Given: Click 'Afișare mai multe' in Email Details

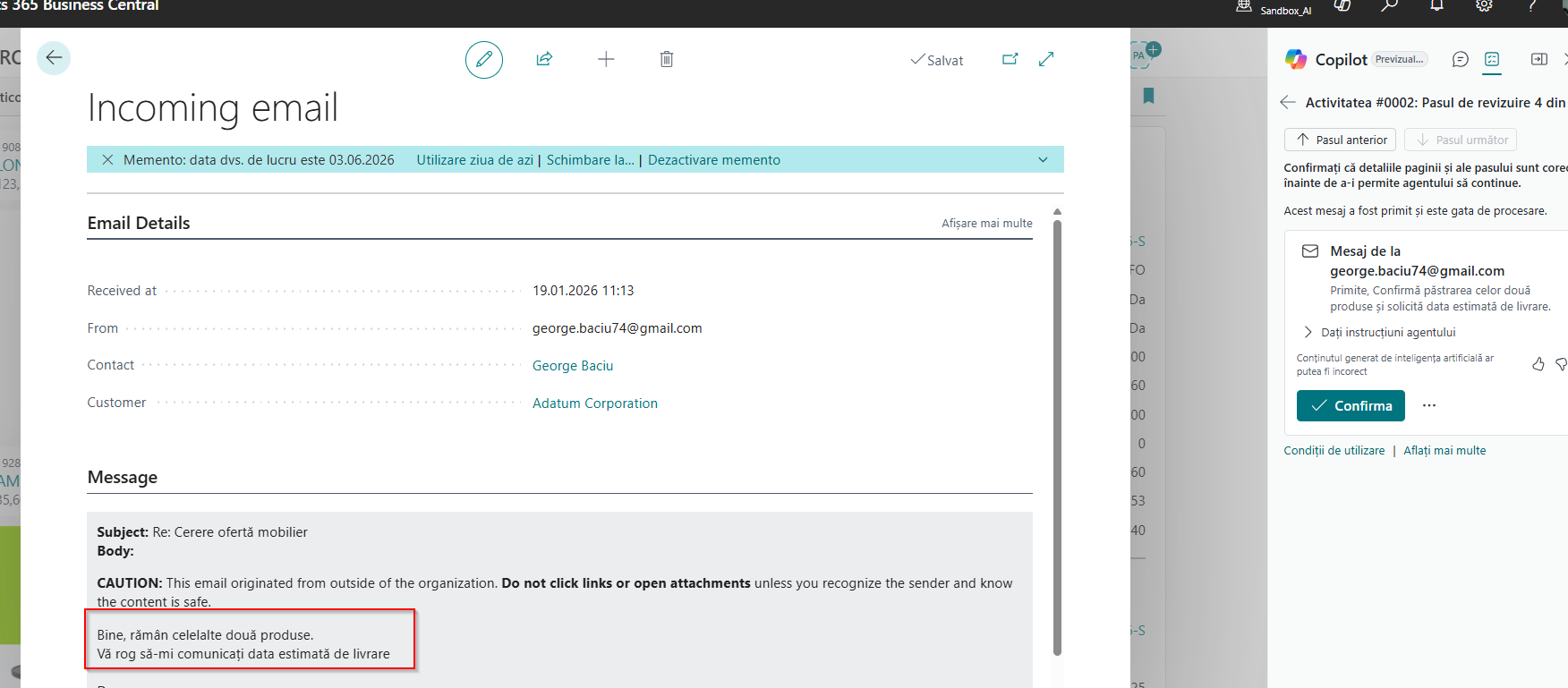Looking at the screenshot, I should pos(986,224).
